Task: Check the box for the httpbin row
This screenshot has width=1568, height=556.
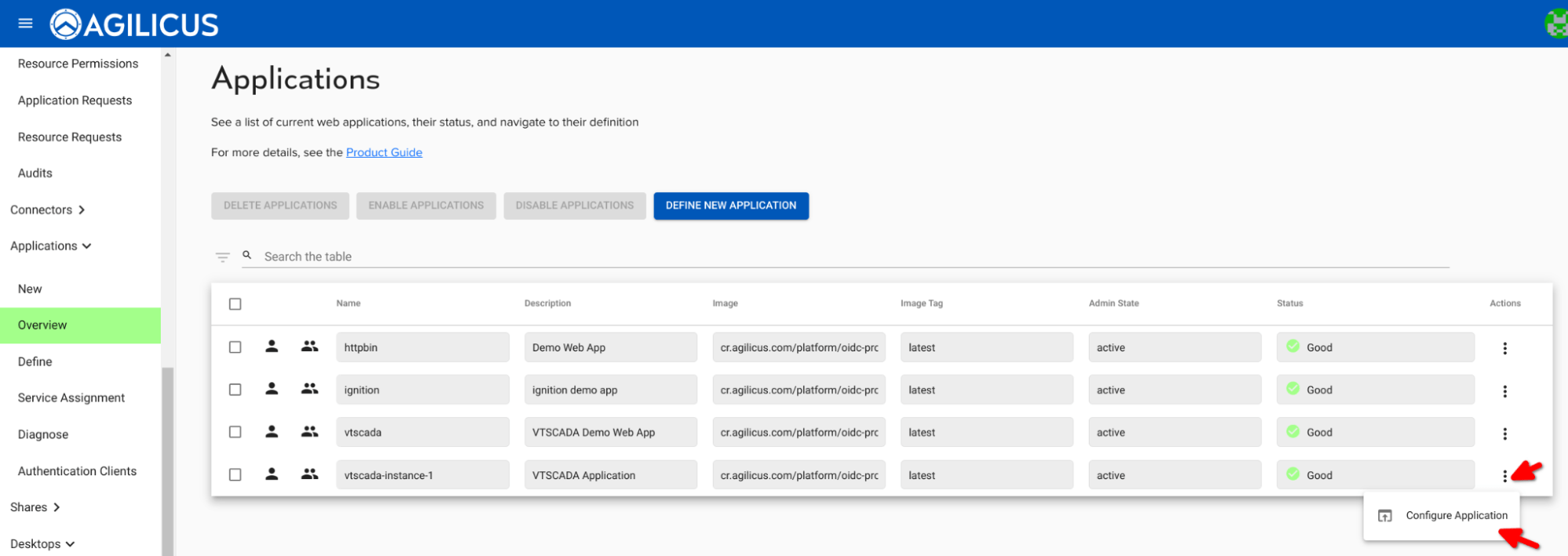Action: (235, 347)
